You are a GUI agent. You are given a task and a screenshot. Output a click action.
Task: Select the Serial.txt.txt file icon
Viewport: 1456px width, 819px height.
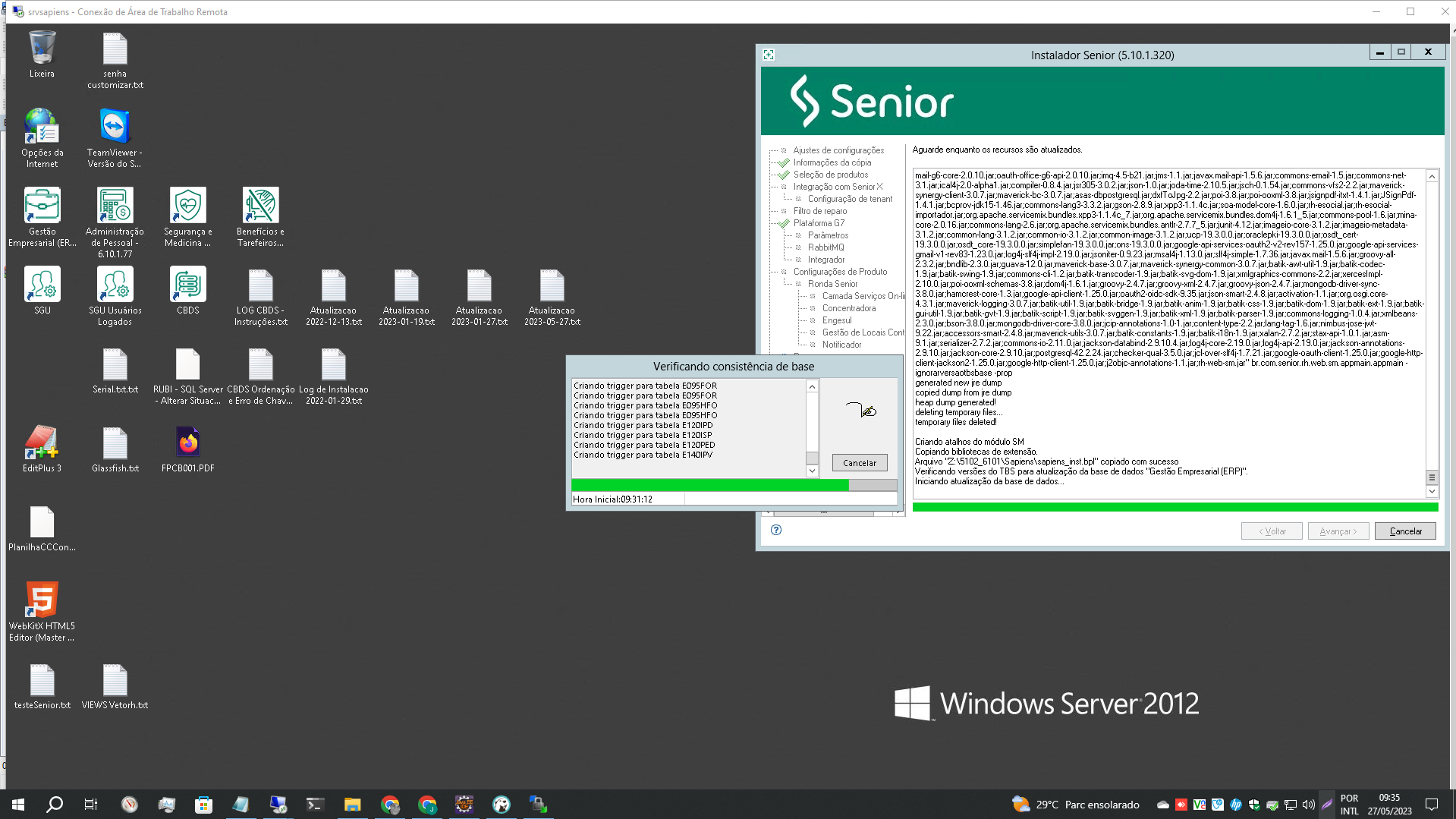(x=115, y=370)
